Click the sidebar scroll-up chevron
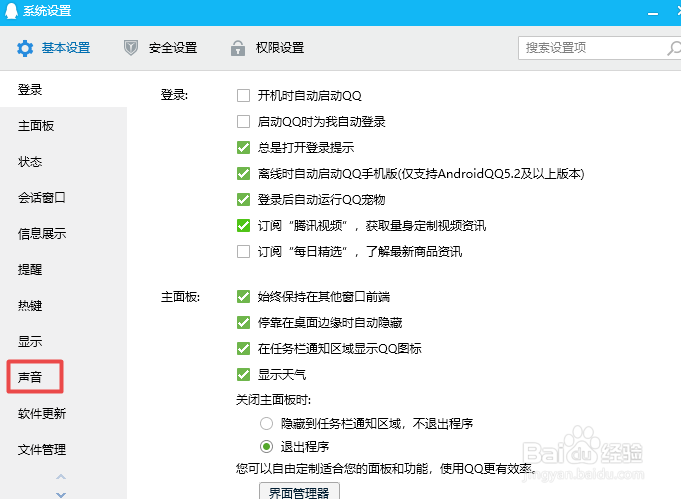This screenshot has width=681, height=499. coord(61,476)
